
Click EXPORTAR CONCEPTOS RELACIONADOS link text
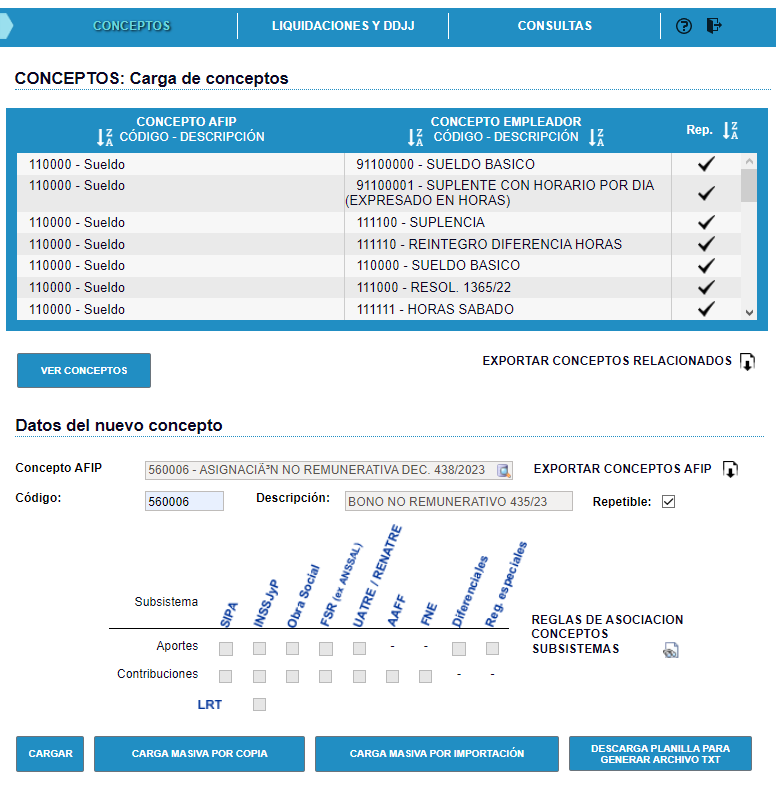pyautogui.click(x=607, y=361)
